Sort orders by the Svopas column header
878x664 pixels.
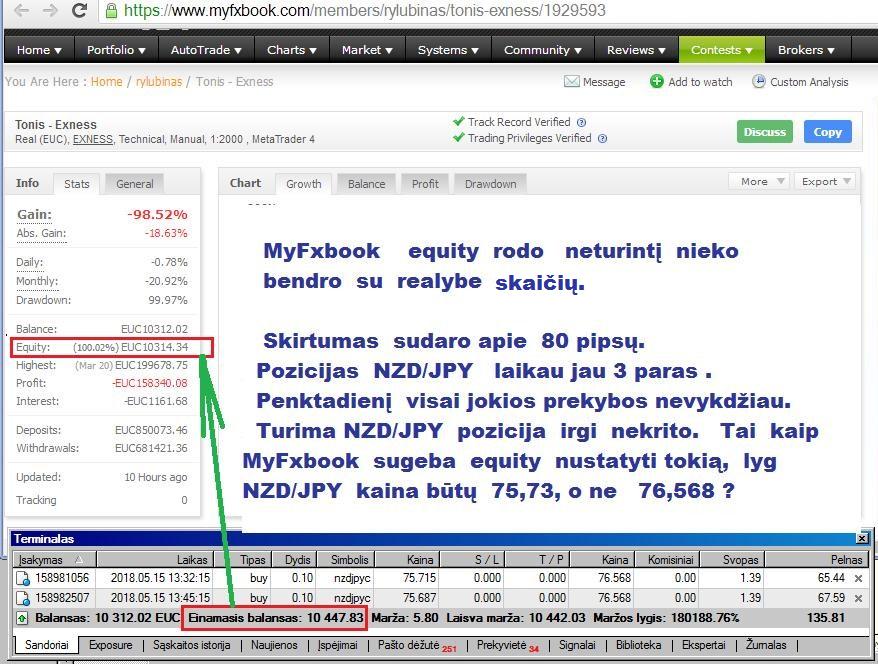coord(732,559)
